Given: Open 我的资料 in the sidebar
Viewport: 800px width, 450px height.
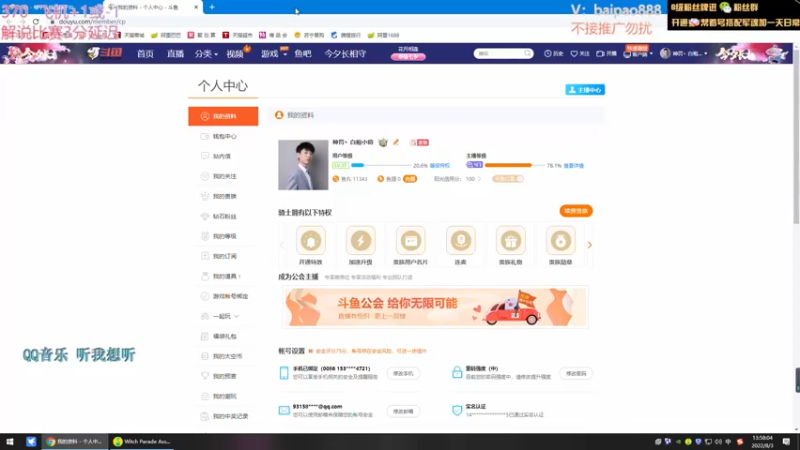Looking at the screenshot, I should [223, 116].
